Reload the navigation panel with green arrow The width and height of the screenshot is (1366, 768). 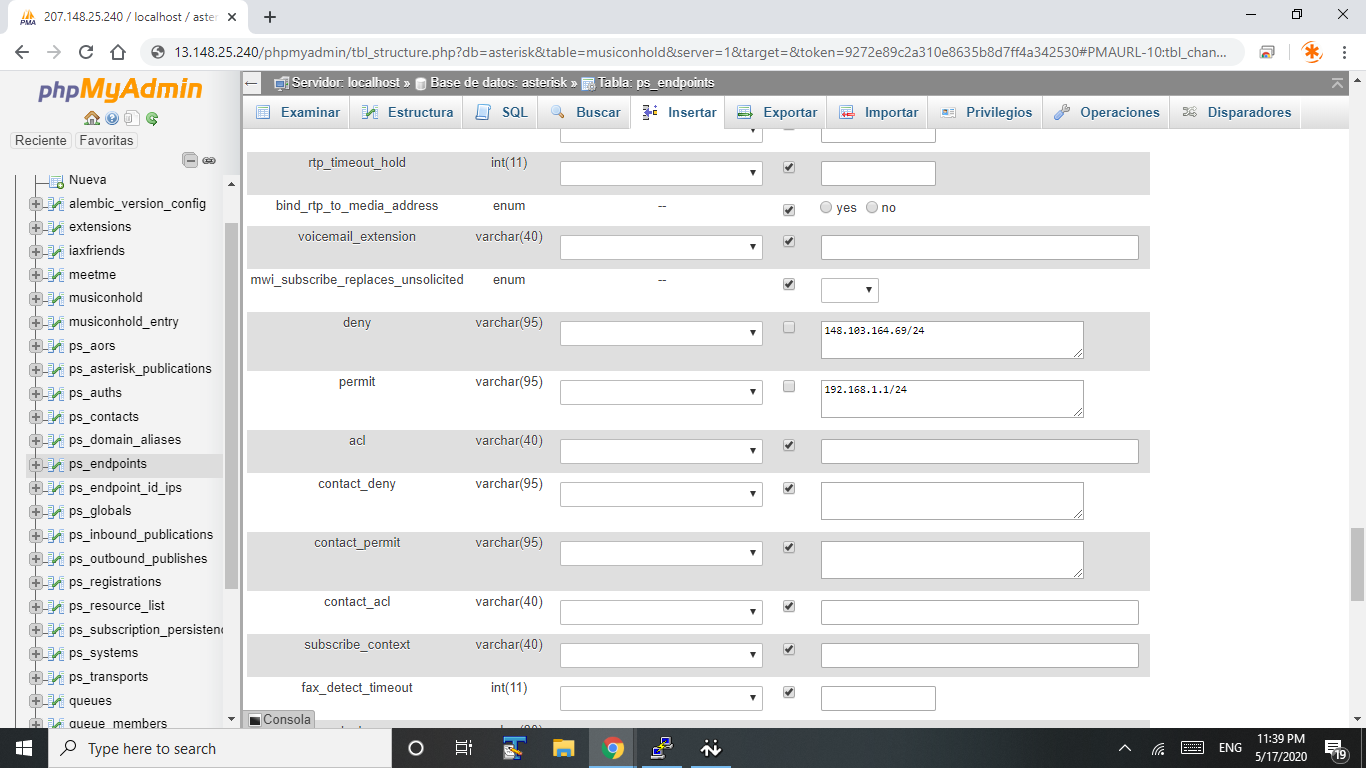[x=152, y=118]
